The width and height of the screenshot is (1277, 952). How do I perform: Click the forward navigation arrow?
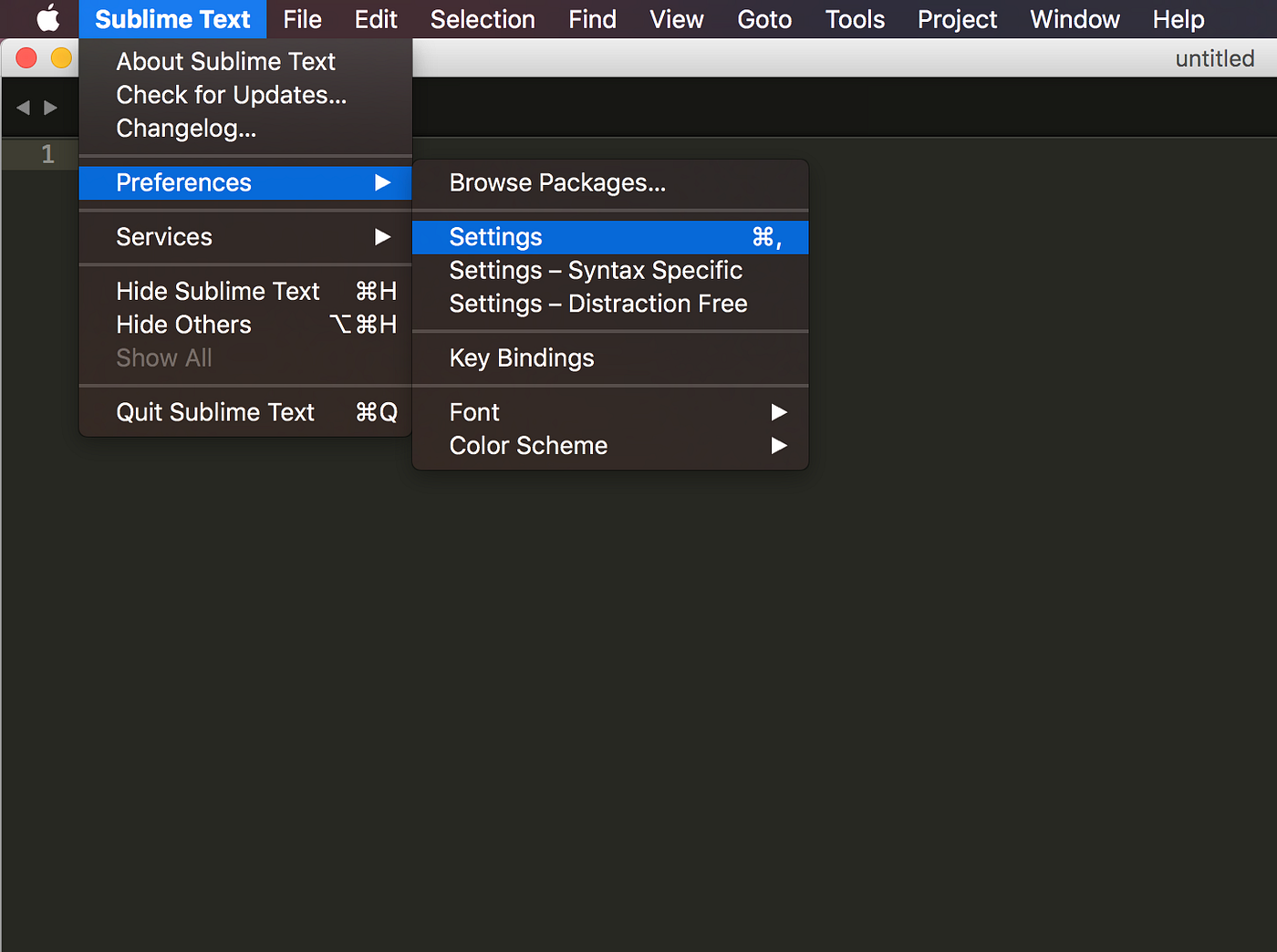(50, 107)
